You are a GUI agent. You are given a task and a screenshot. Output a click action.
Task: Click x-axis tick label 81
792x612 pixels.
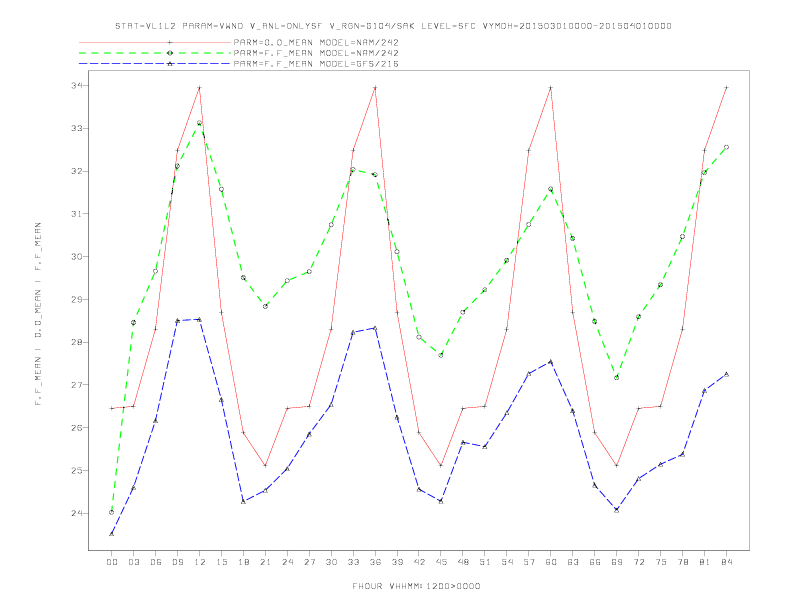coord(705,562)
